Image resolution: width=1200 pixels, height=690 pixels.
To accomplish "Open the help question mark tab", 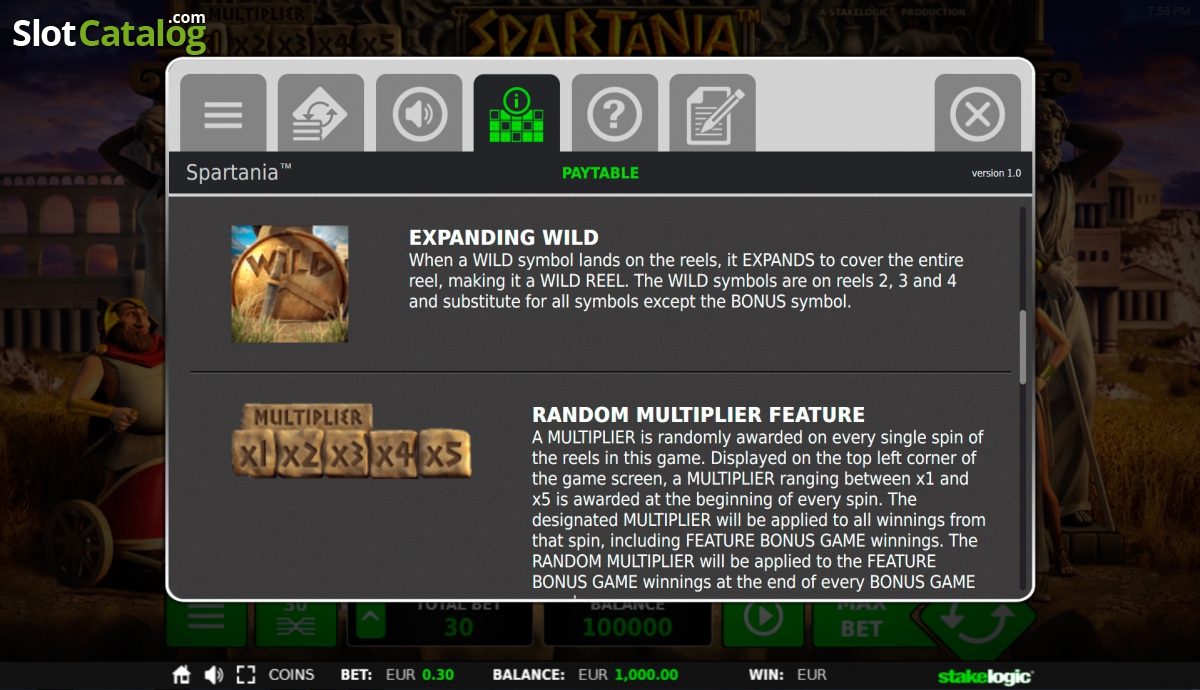I will (x=615, y=113).
